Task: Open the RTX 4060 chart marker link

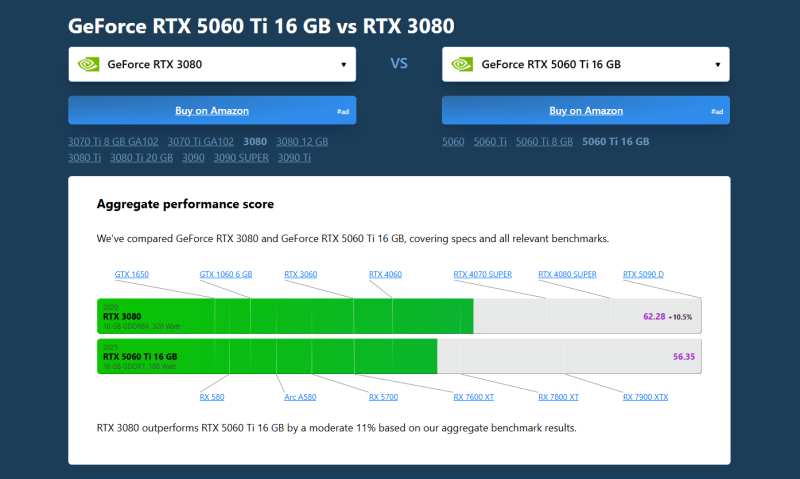Action: tap(385, 274)
